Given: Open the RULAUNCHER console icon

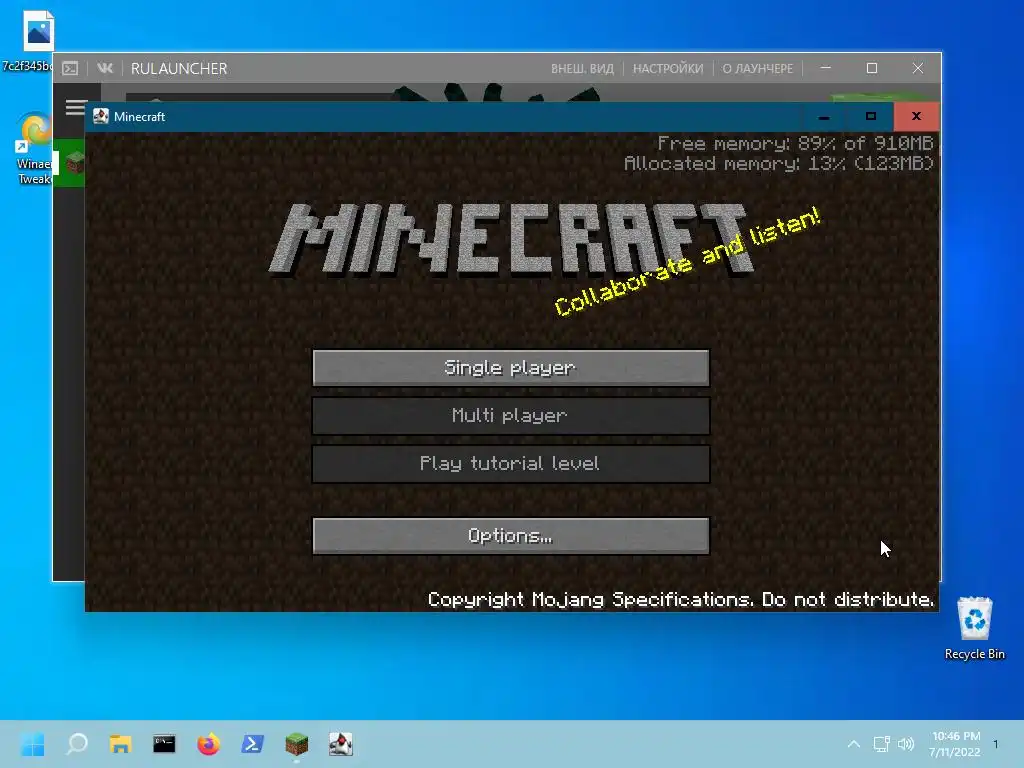Looking at the screenshot, I should click(71, 68).
